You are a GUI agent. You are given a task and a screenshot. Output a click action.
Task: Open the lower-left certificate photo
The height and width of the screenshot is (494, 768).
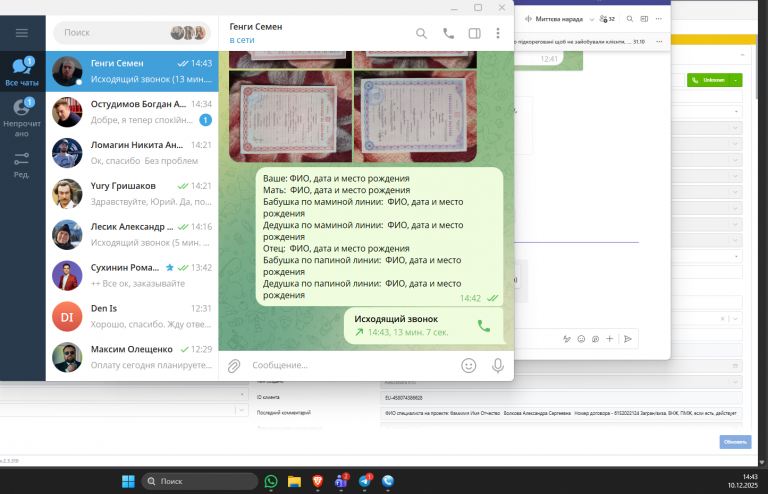(290, 116)
